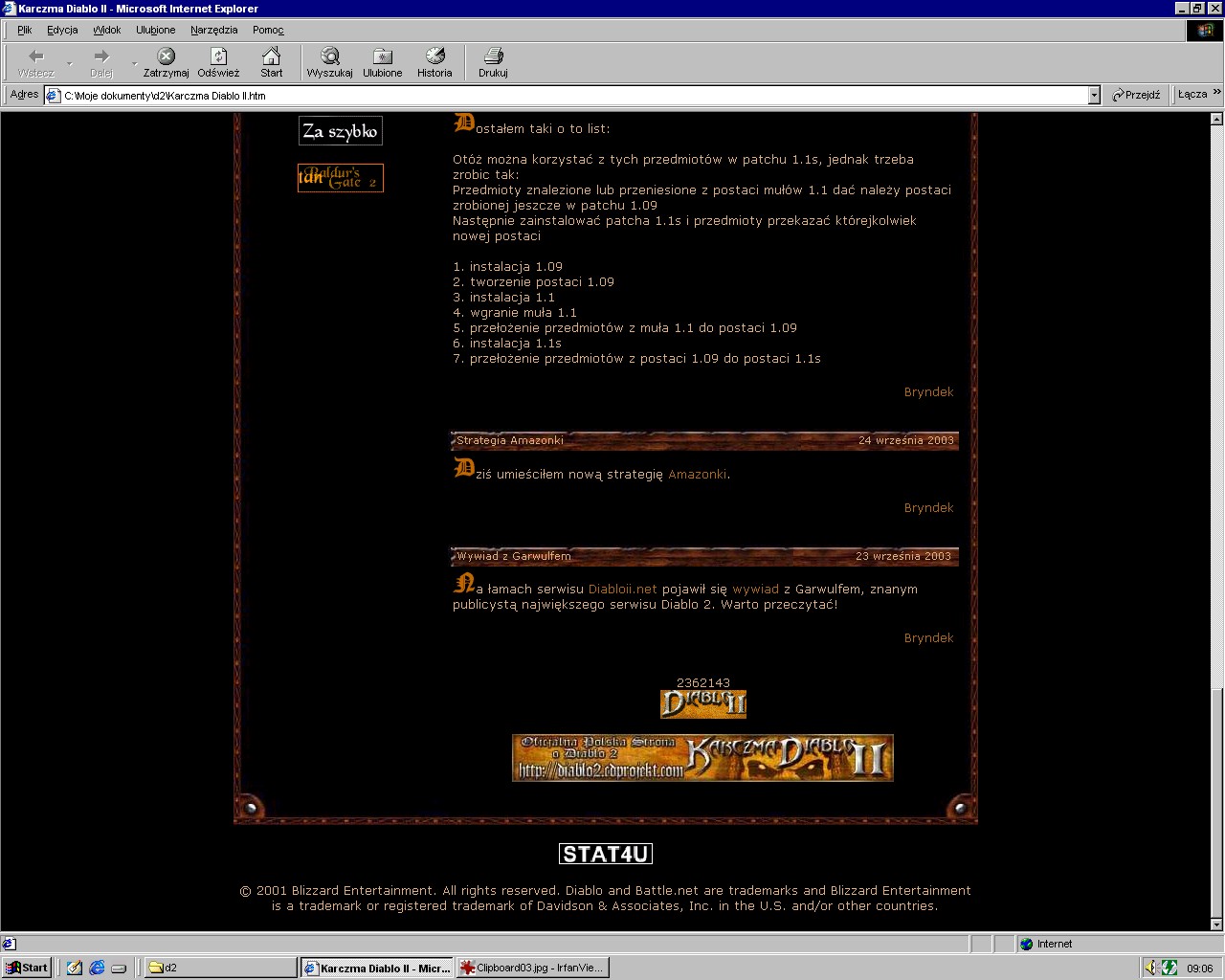Expand the Łącza links toolbar chevron
Screen dimensions: 1225x980
tap(1216, 93)
